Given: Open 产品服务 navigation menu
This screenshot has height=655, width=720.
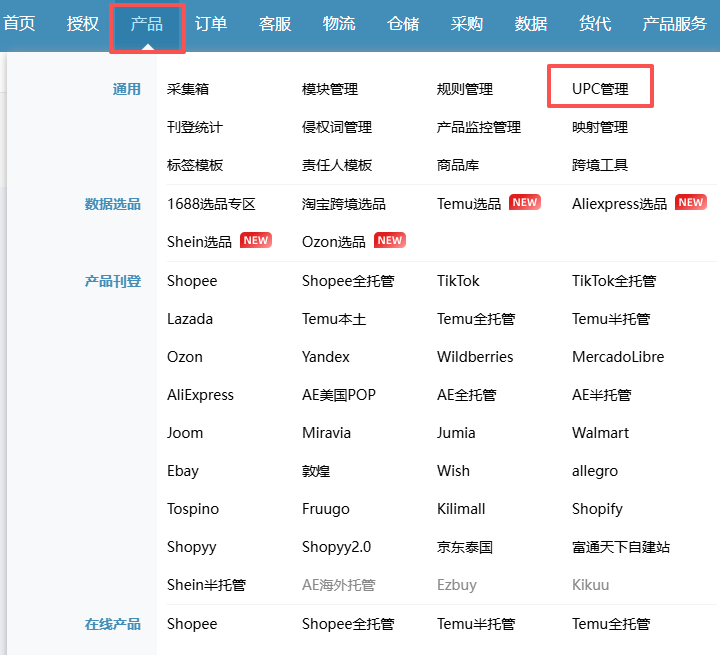Looking at the screenshot, I should pyautogui.click(x=674, y=24).
